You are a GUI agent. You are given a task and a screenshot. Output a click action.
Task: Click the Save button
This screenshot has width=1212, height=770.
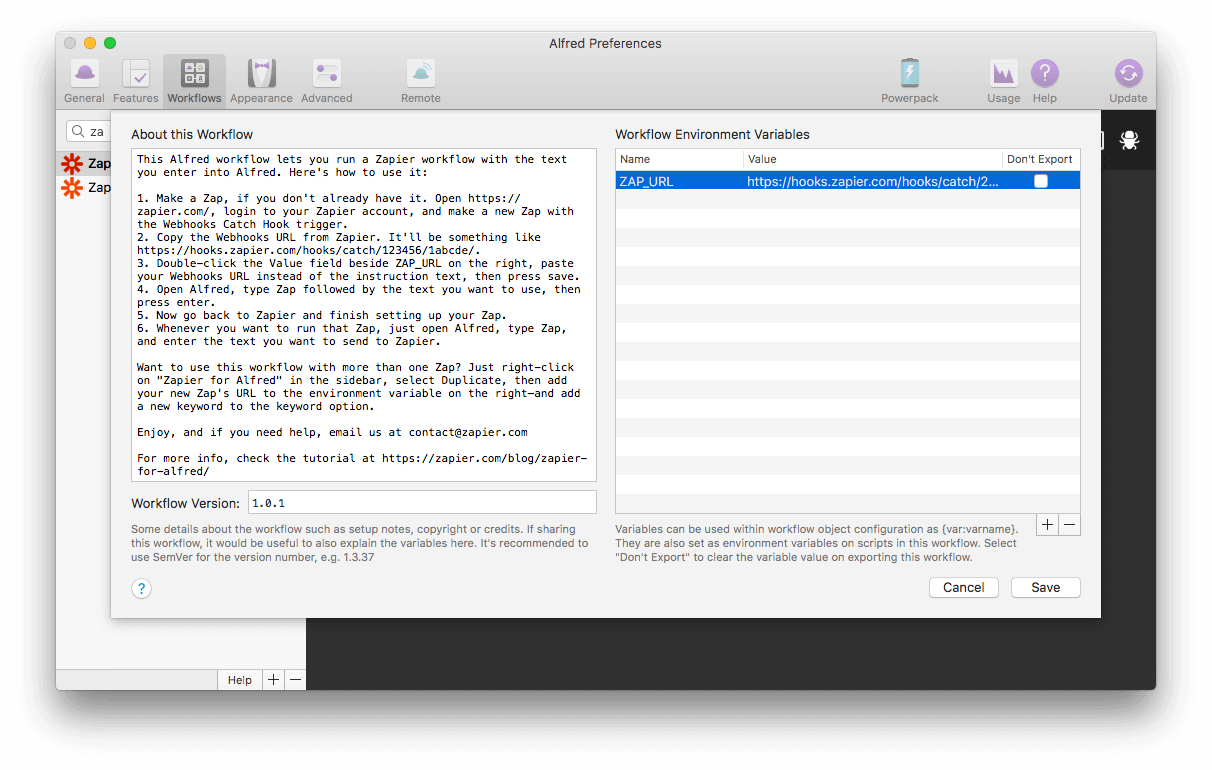tap(1045, 587)
